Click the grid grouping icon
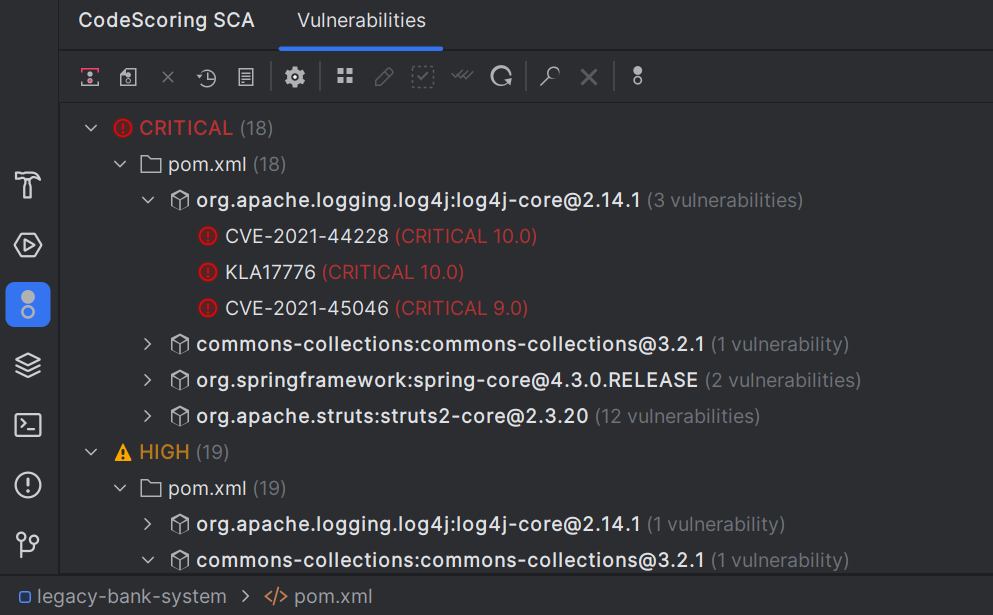Viewport: 993px width, 615px height. click(345, 76)
